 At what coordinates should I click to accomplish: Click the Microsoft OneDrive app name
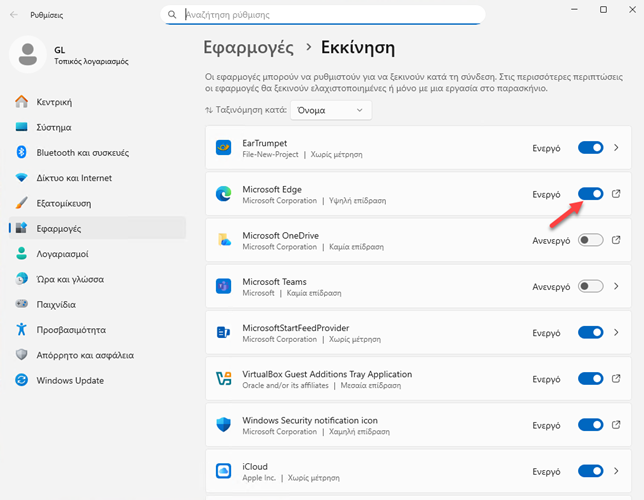281,236
